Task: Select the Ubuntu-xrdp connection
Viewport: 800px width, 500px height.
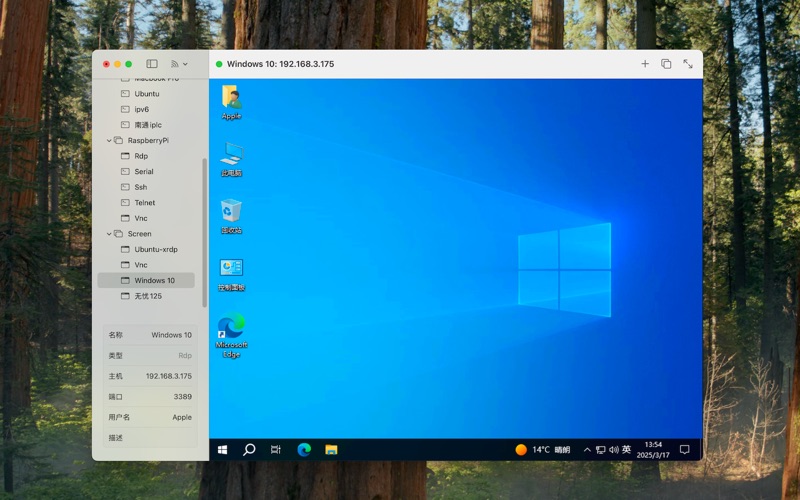Action: pos(155,249)
